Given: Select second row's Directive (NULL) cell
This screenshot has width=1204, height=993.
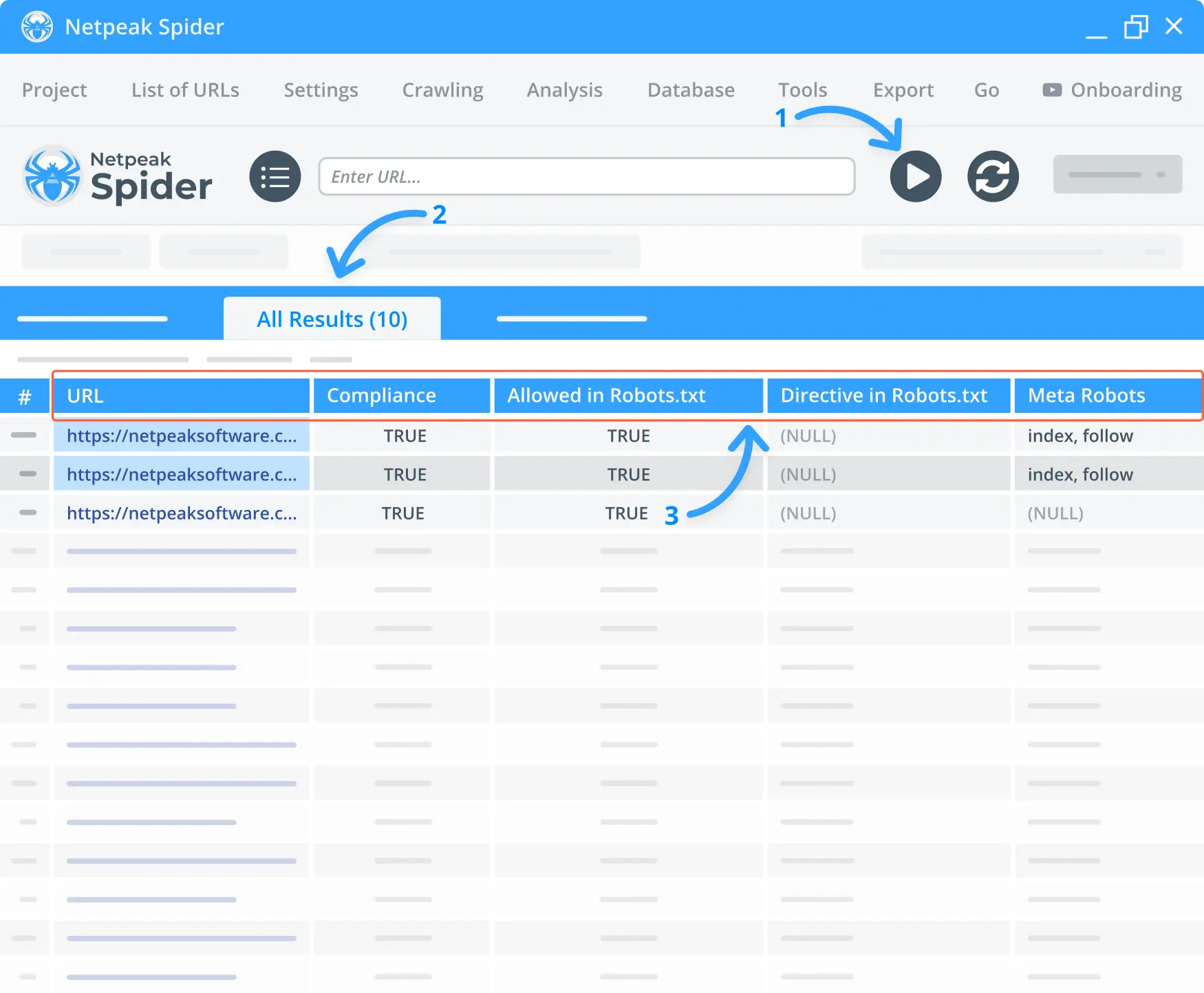Looking at the screenshot, I should tap(889, 474).
